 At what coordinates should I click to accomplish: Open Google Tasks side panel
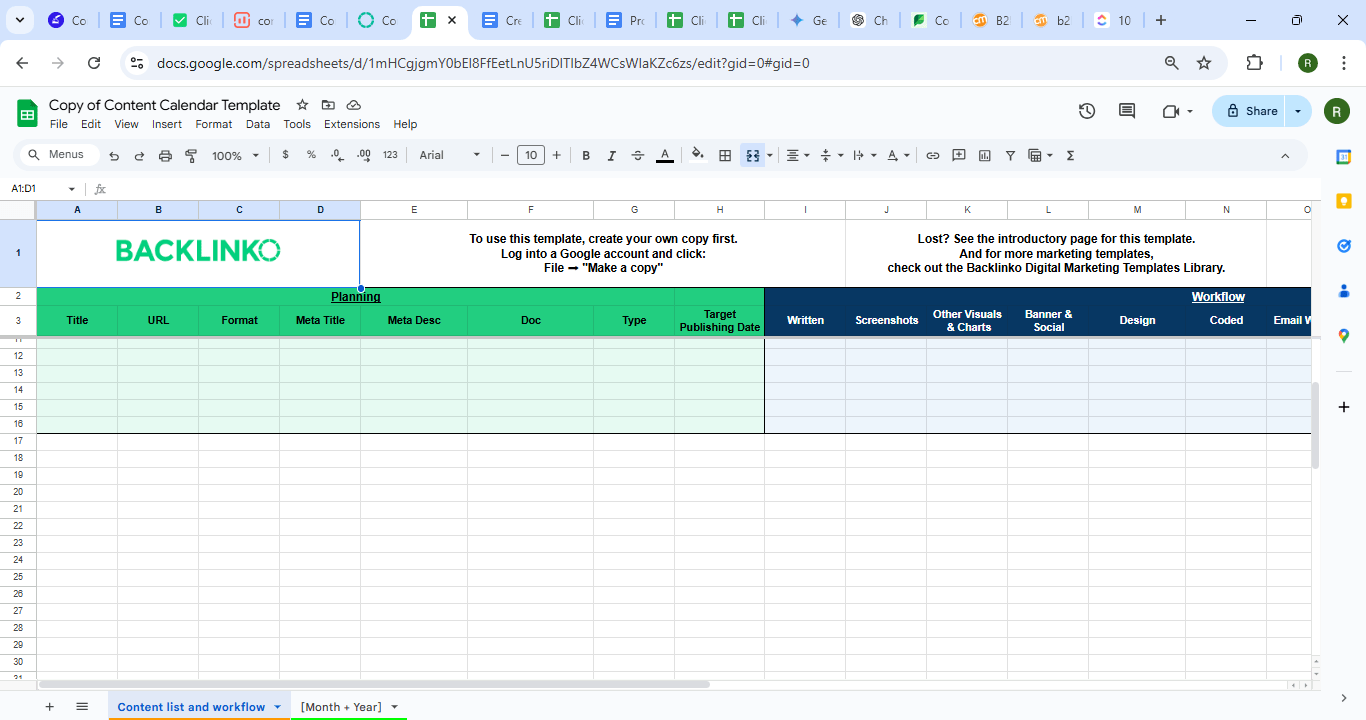pyautogui.click(x=1344, y=246)
